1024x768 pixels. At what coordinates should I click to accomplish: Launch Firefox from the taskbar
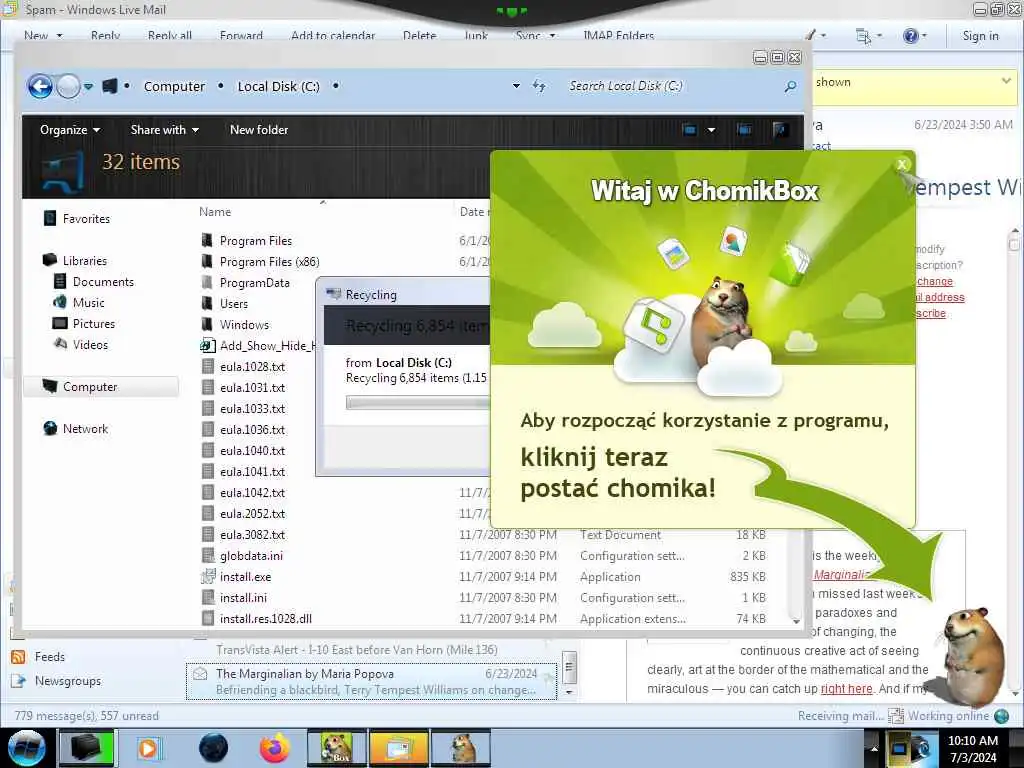click(275, 748)
